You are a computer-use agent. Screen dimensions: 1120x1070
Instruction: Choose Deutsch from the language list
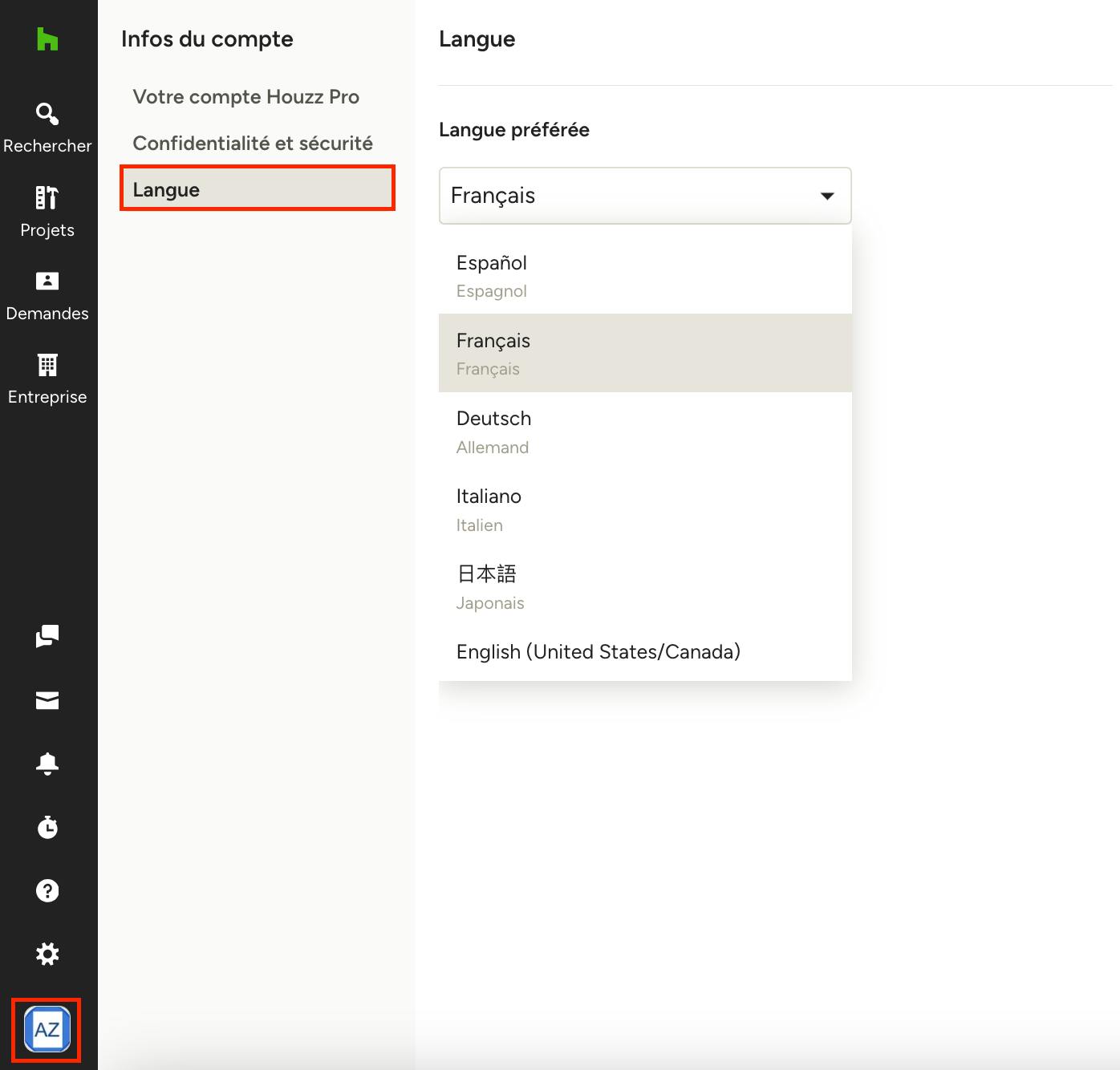(x=645, y=432)
